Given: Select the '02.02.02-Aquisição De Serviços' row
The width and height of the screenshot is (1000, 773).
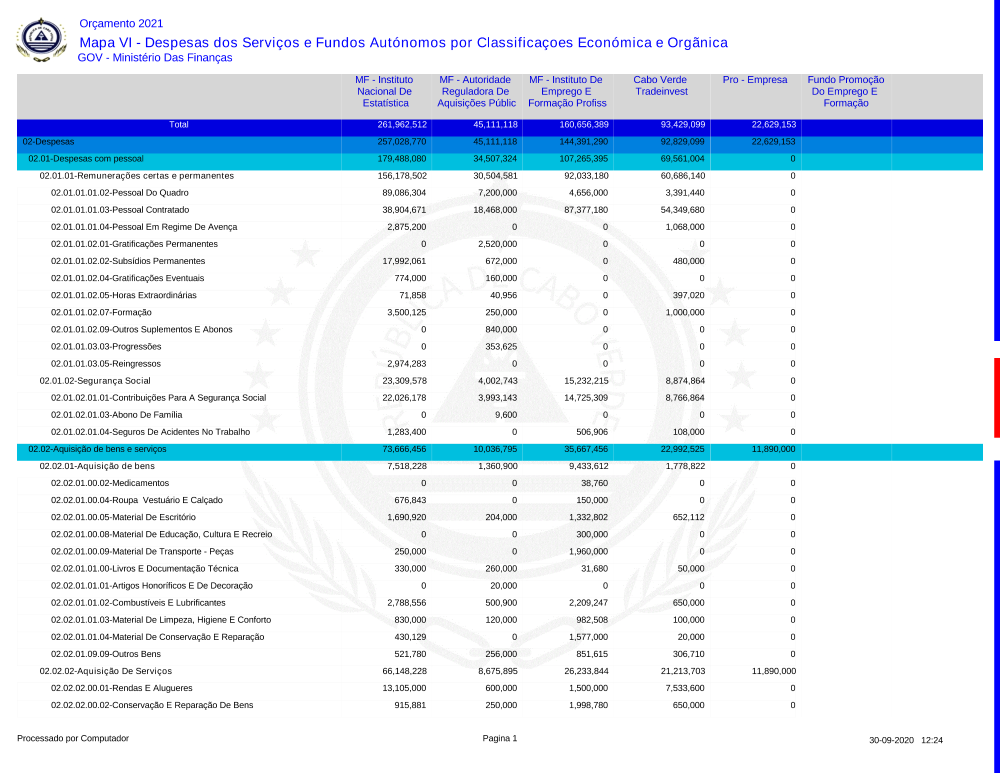Looking at the screenshot, I should 105,671.
